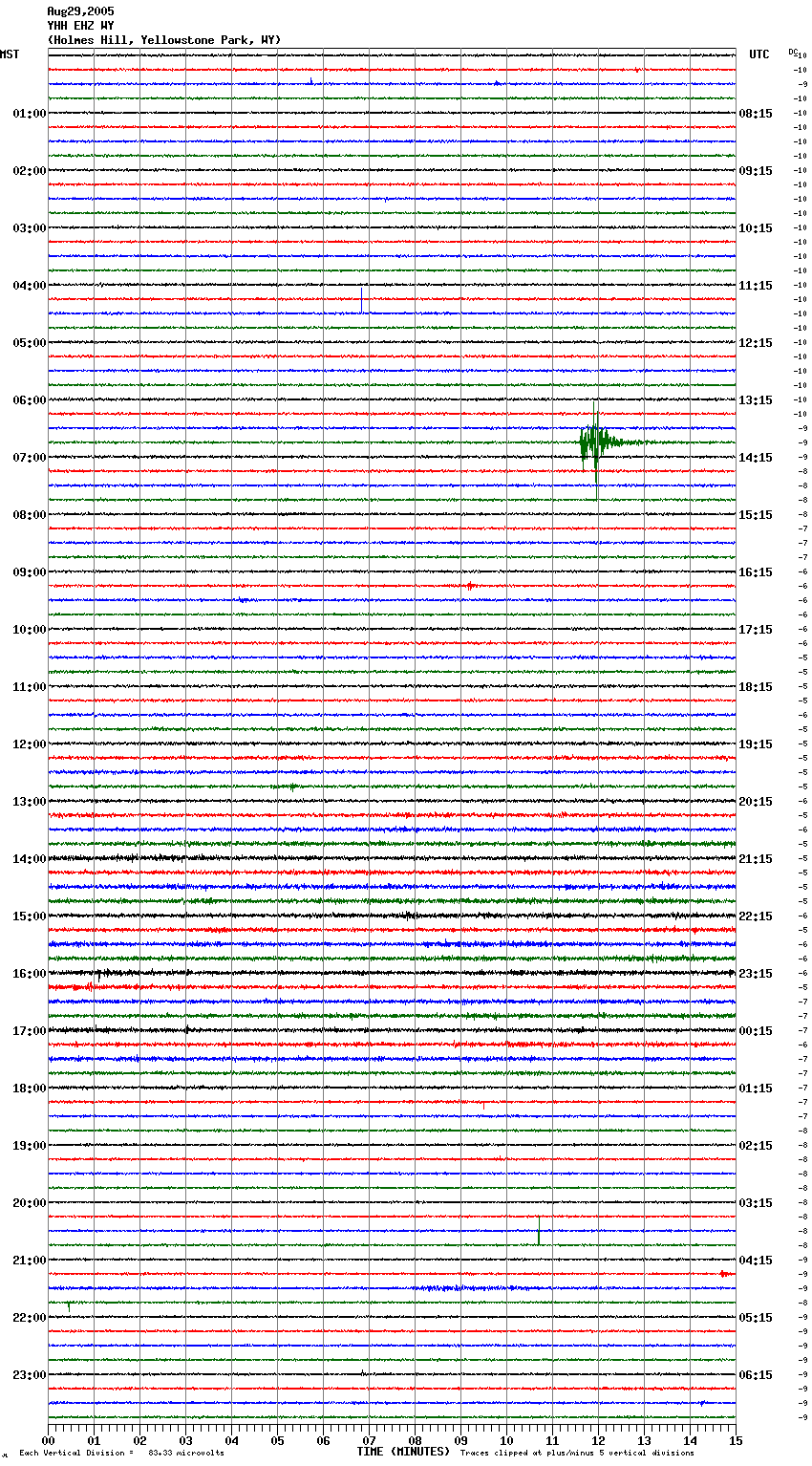Select the 05:00 MST time label

pos(30,343)
